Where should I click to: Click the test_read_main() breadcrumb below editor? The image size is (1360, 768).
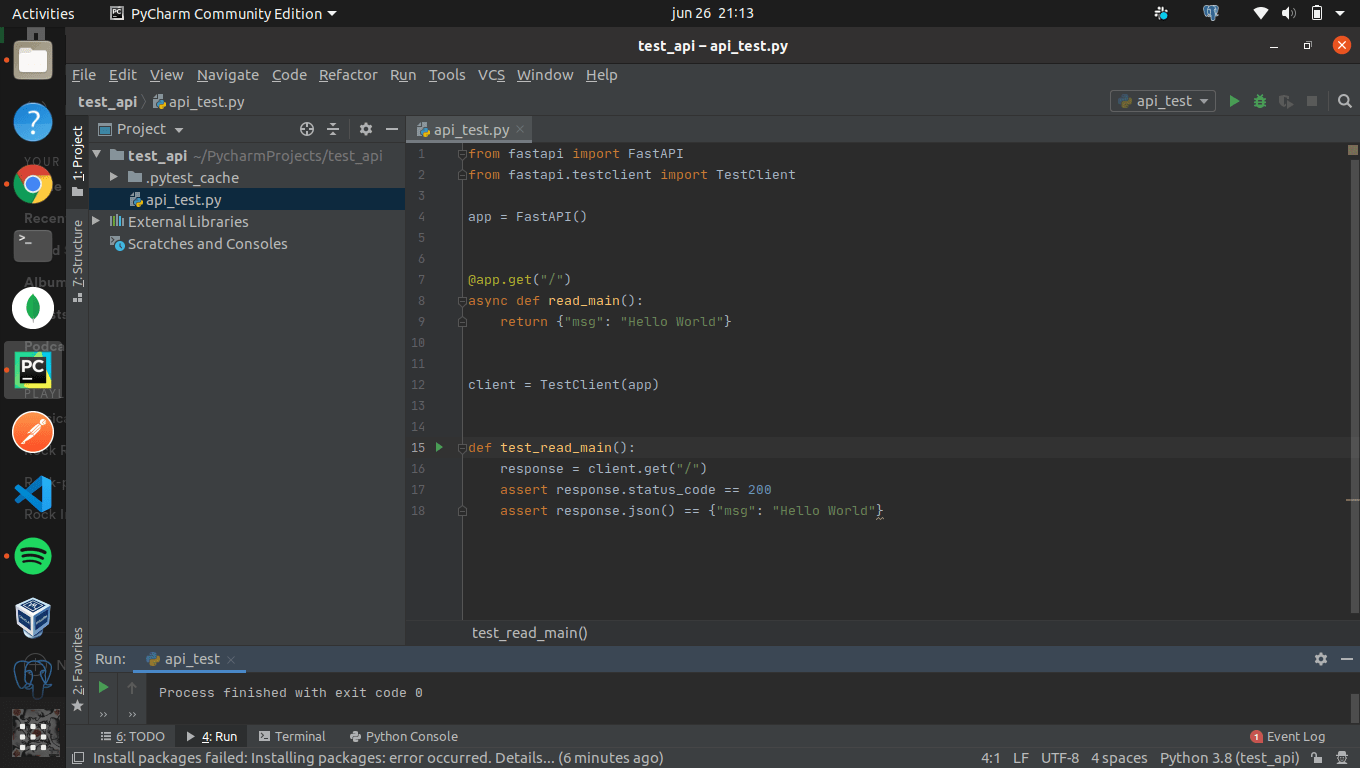[530, 633]
